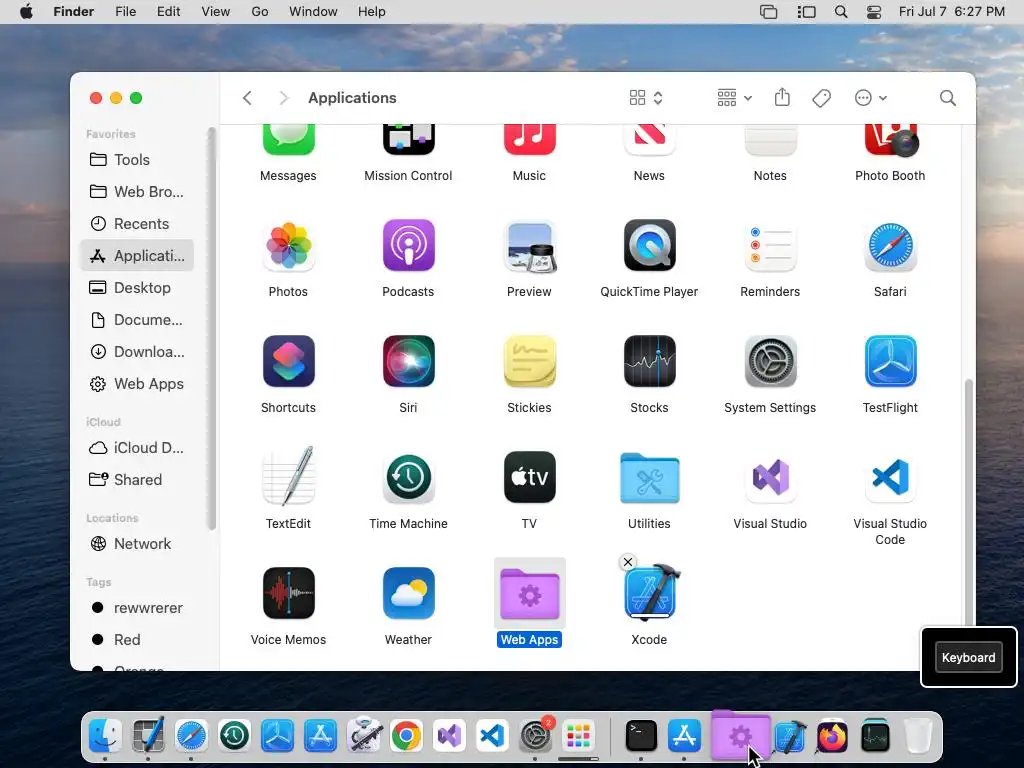Open Recents in sidebar
The width and height of the screenshot is (1024, 768).
[137, 223]
